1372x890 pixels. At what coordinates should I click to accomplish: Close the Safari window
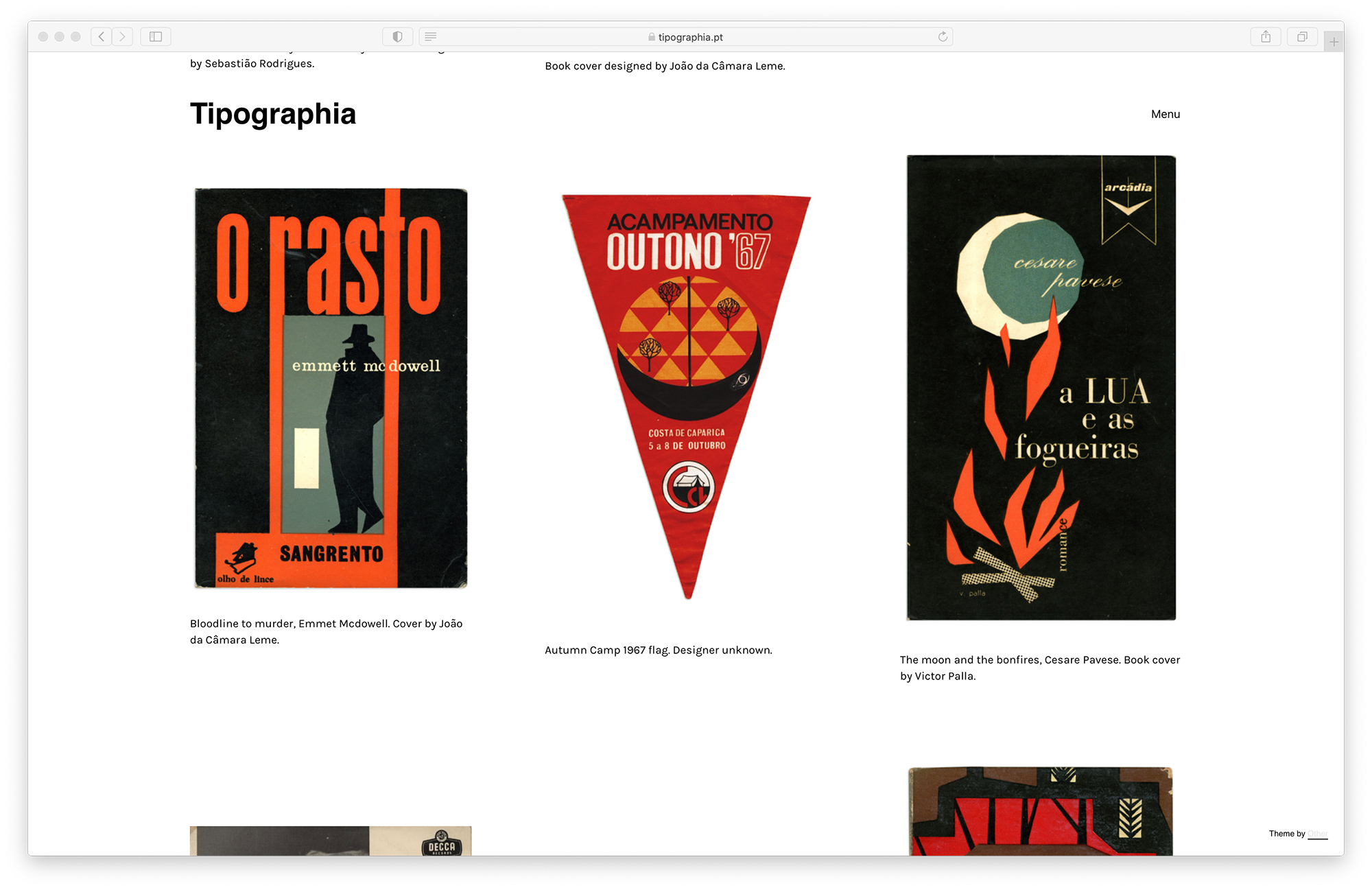pos(43,37)
